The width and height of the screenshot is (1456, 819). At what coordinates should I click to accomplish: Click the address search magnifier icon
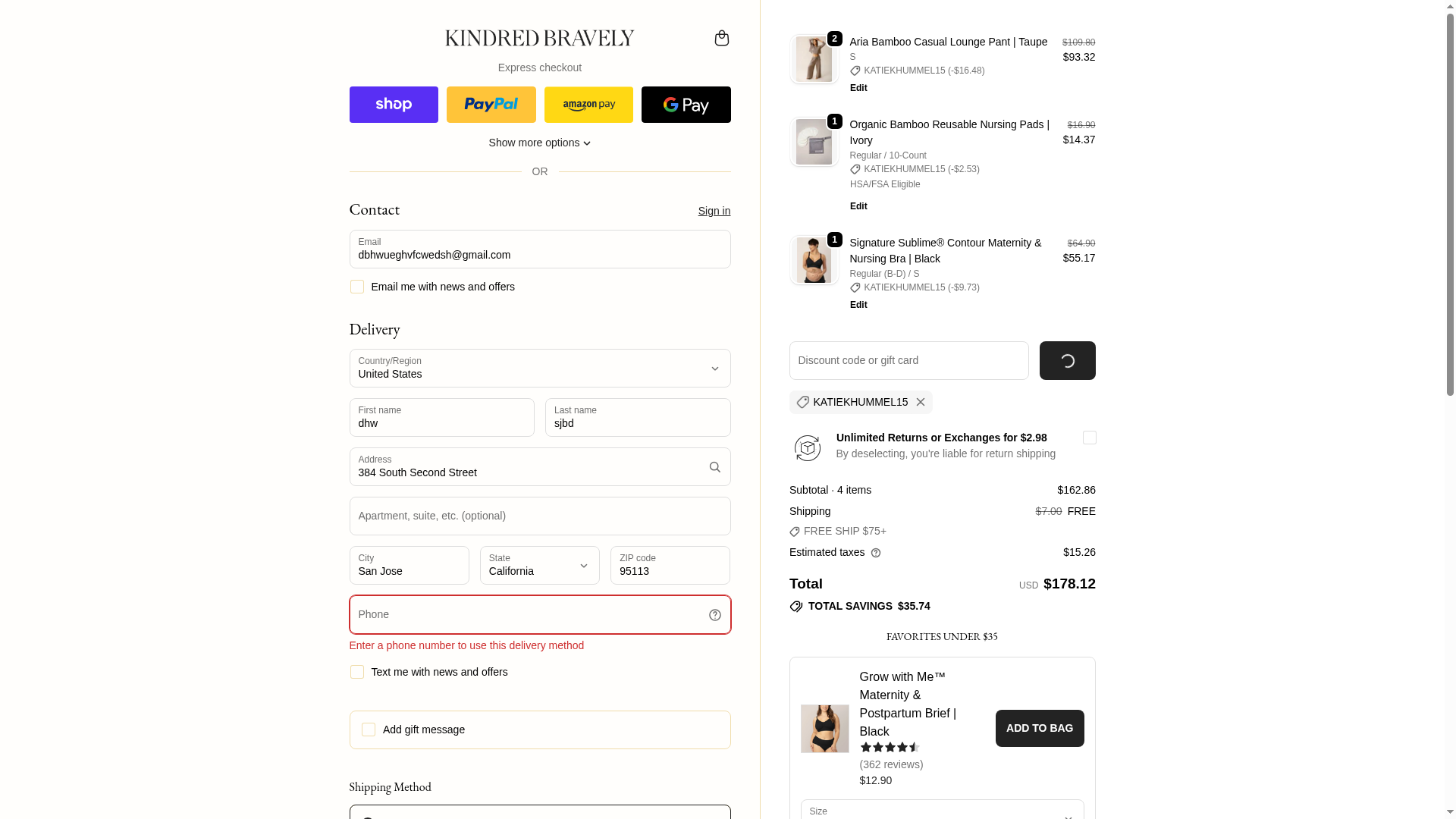tap(714, 467)
